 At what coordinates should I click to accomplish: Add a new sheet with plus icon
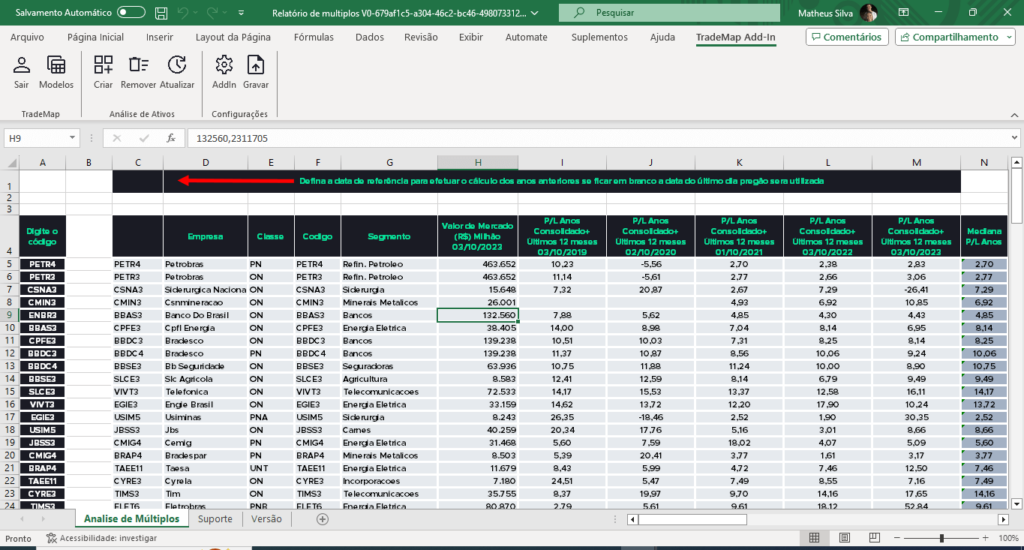point(322,519)
